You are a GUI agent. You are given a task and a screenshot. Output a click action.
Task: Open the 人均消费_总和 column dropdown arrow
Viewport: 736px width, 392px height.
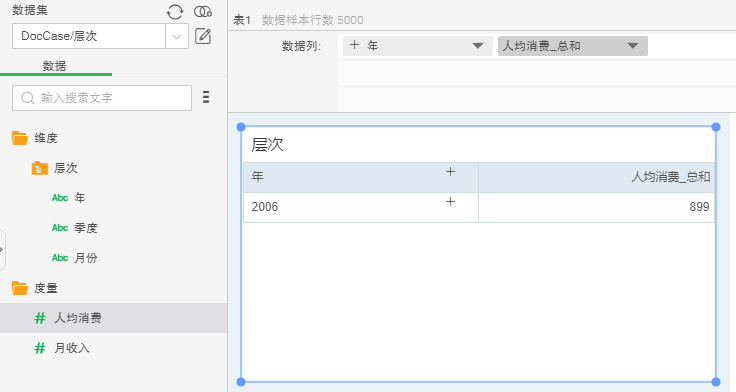[x=633, y=46]
